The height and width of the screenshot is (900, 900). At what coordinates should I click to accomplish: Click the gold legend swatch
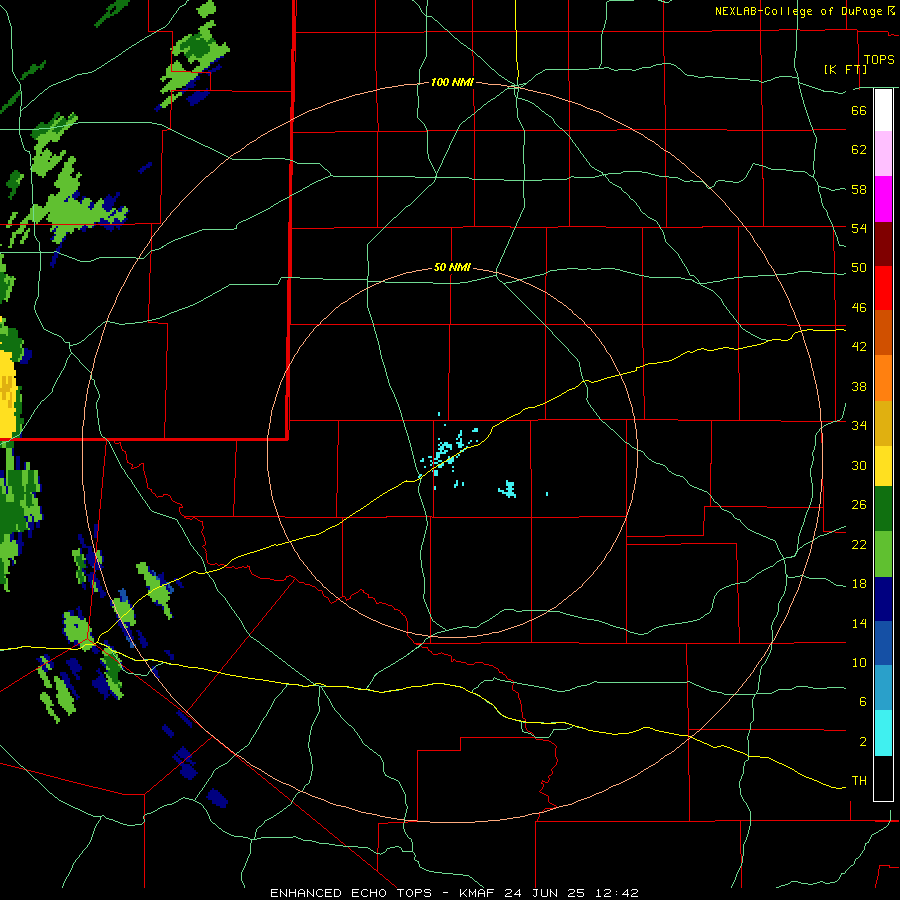pos(883,423)
